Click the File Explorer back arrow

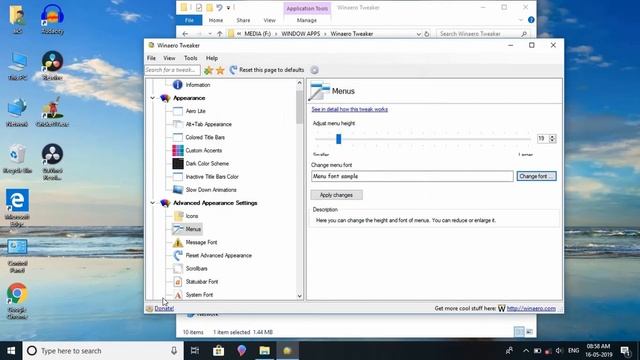click(x=185, y=34)
